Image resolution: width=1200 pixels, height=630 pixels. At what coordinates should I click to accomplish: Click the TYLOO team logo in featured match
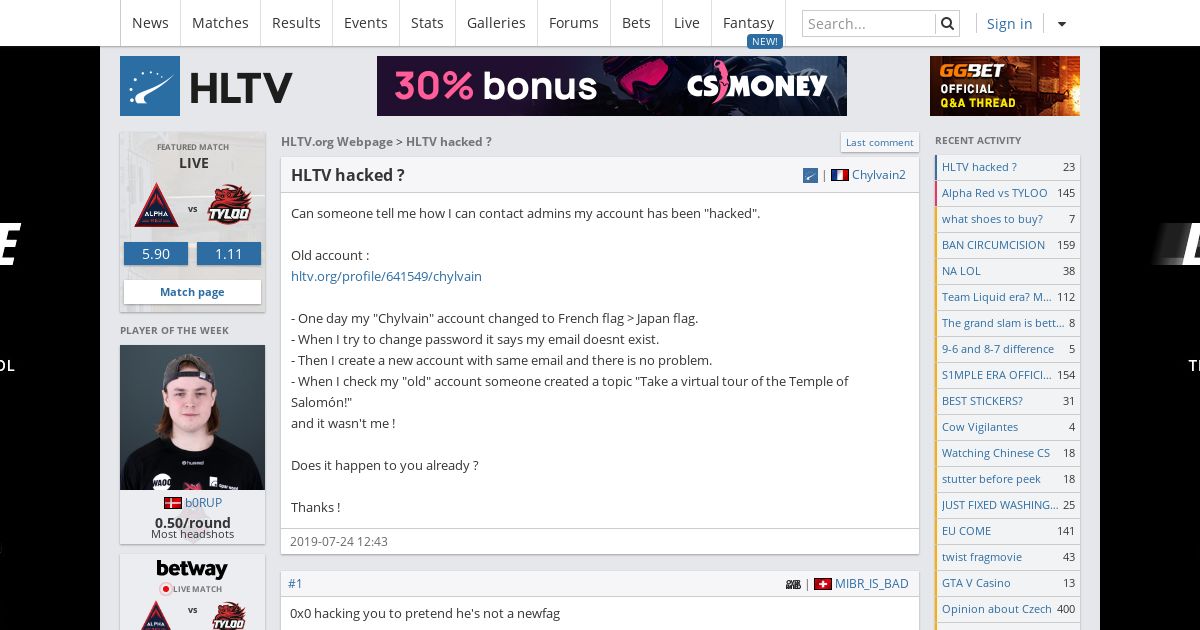point(229,205)
